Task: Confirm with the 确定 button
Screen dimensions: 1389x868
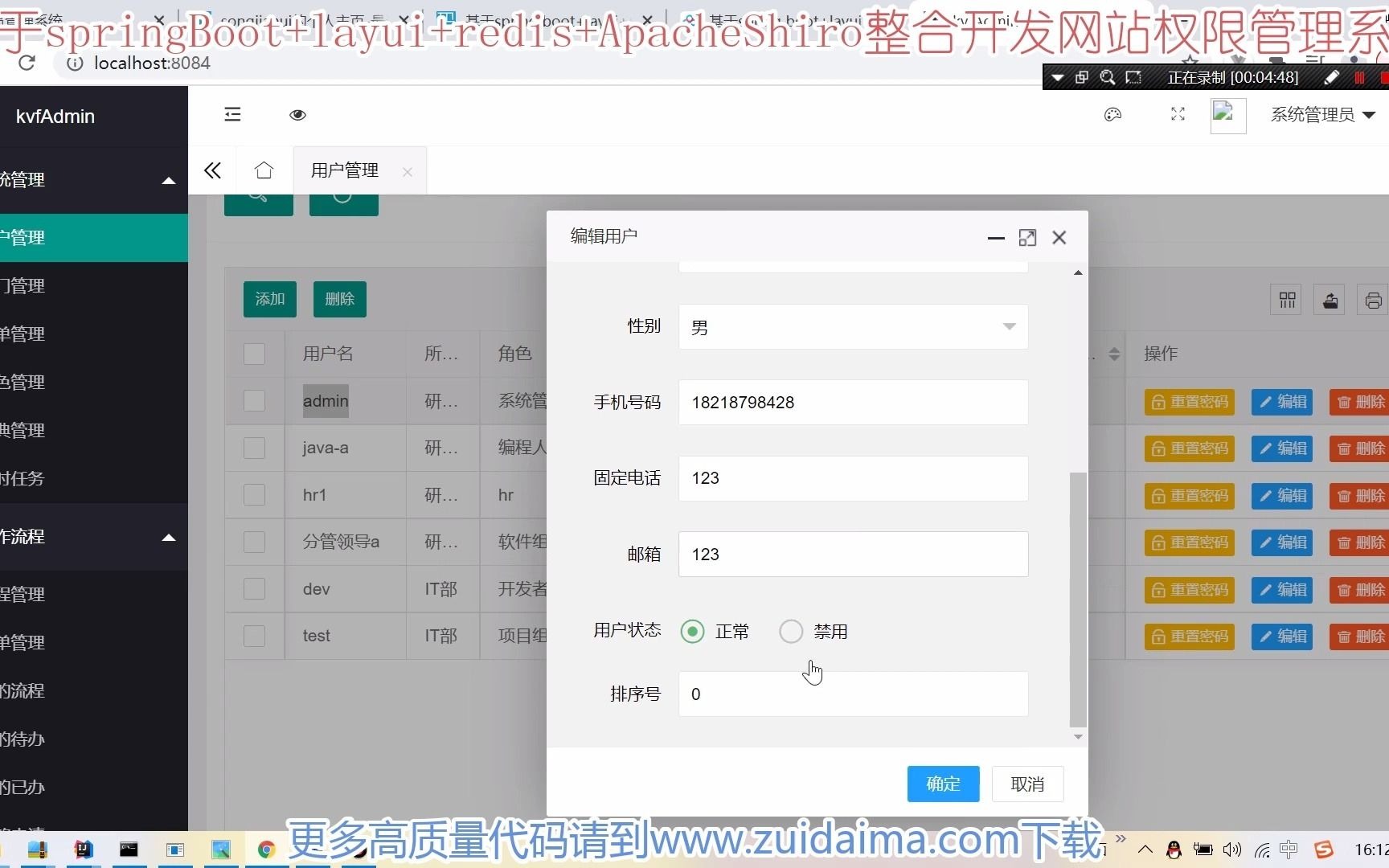Action: tap(943, 784)
